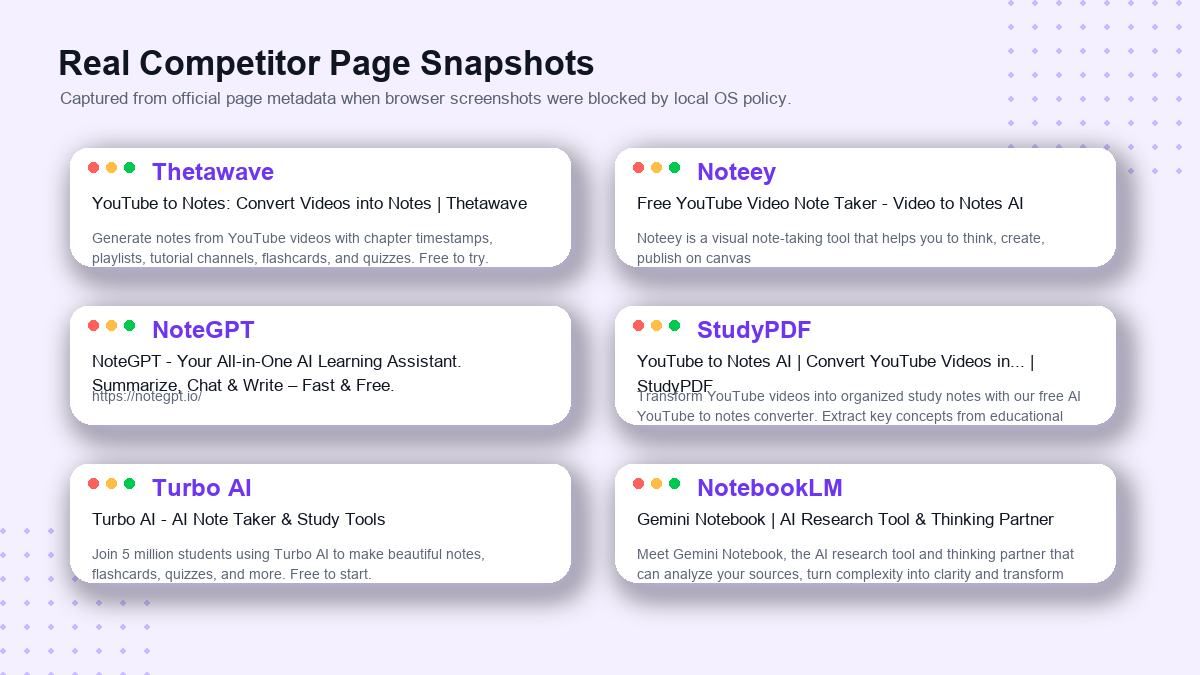Open the Thetawave card heading
Screen dimensions: 1200x675
[x=213, y=172]
